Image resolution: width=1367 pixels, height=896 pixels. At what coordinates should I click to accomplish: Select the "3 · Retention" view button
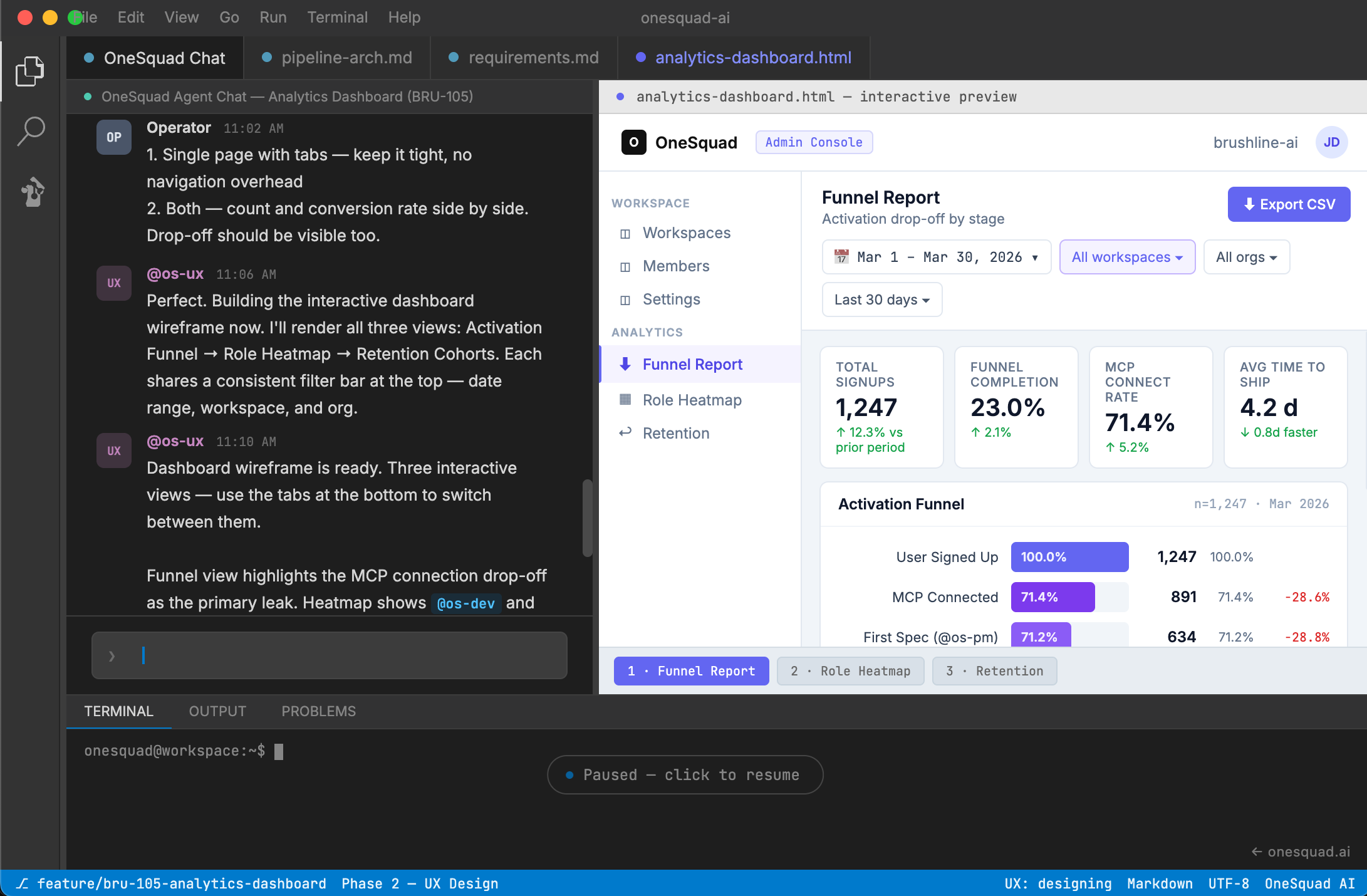click(994, 671)
